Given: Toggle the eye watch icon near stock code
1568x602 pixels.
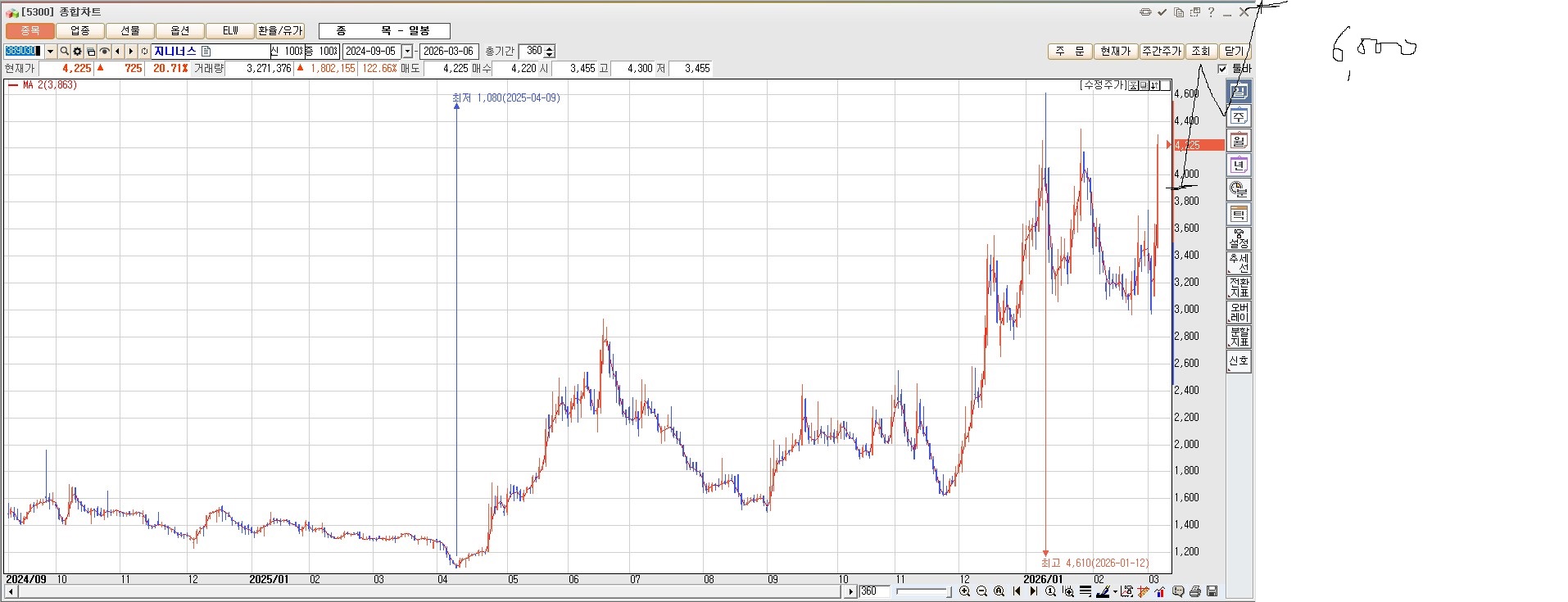Looking at the screenshot, I should (x=104, y=51).
